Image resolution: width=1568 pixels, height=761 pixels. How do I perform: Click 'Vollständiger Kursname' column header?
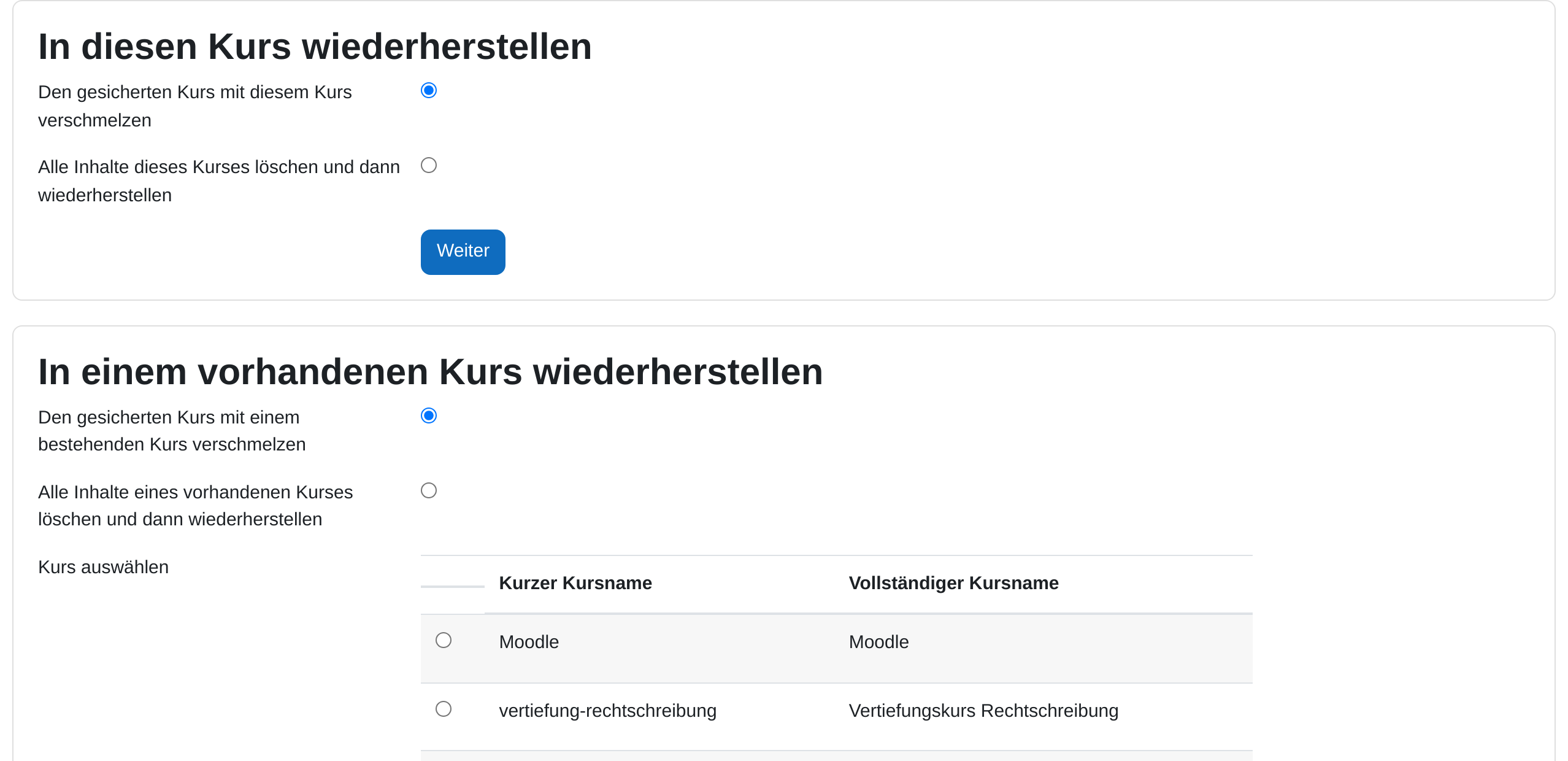coord(954,583)
